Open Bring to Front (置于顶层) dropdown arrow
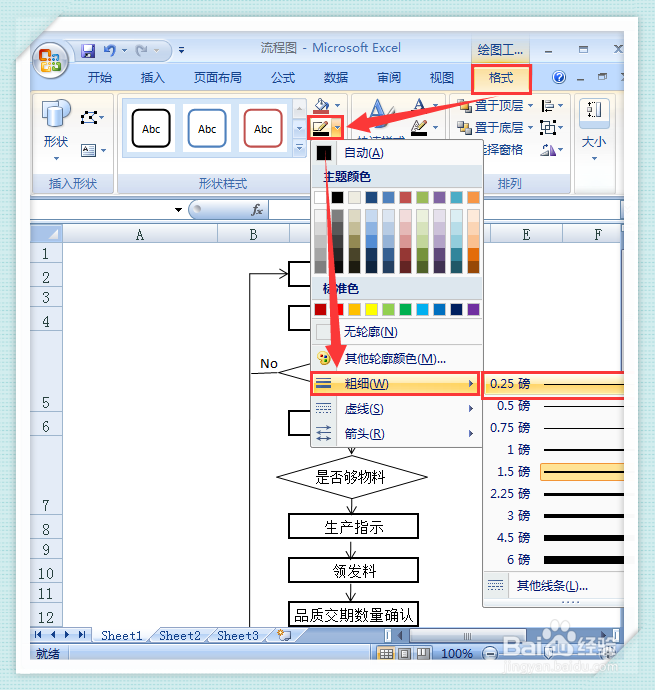This screenshot has height=690, width=655. (x=530, y=106)
